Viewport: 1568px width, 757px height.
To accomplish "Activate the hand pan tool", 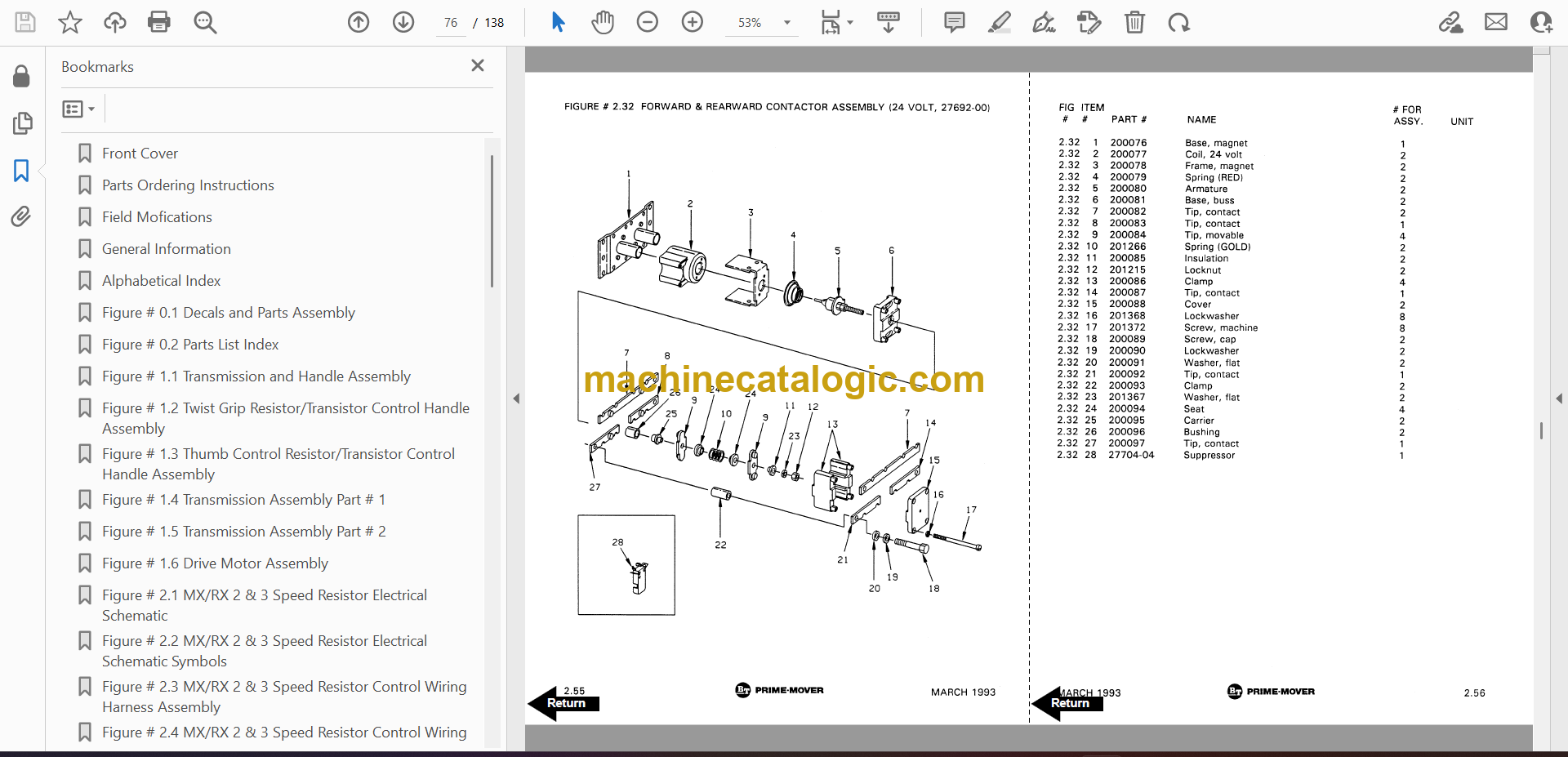I will [x=603, y=22].
